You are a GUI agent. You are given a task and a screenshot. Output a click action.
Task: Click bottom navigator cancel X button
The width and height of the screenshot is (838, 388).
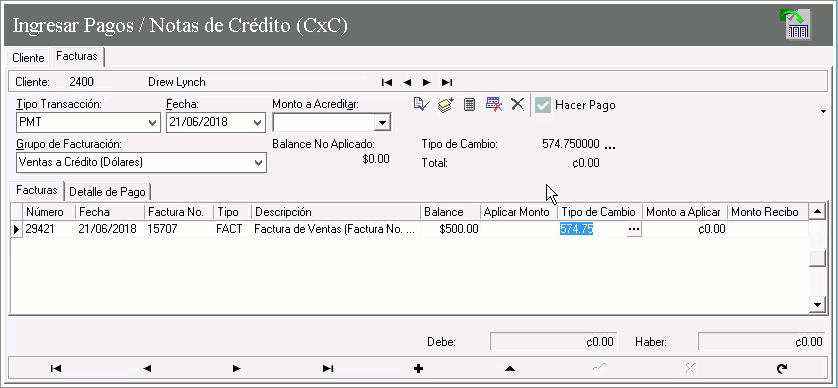click(x=690, y=368)
